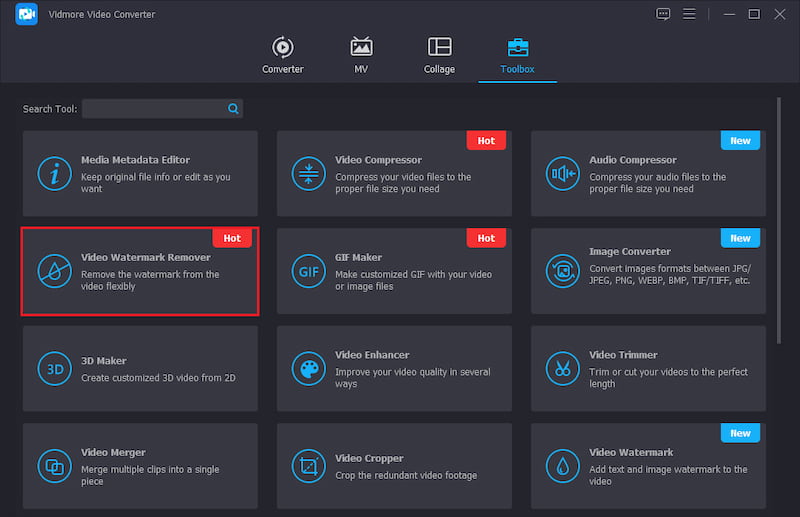Open the Converter tab icon
This screenshot has height=517, width=800.
(283, 47)
